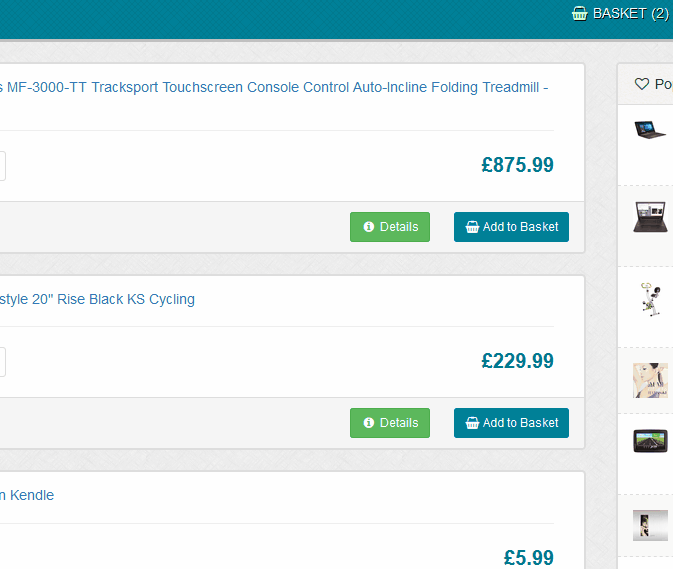Click basket icon on £229.99 Add to Basket

click(472, 423)
